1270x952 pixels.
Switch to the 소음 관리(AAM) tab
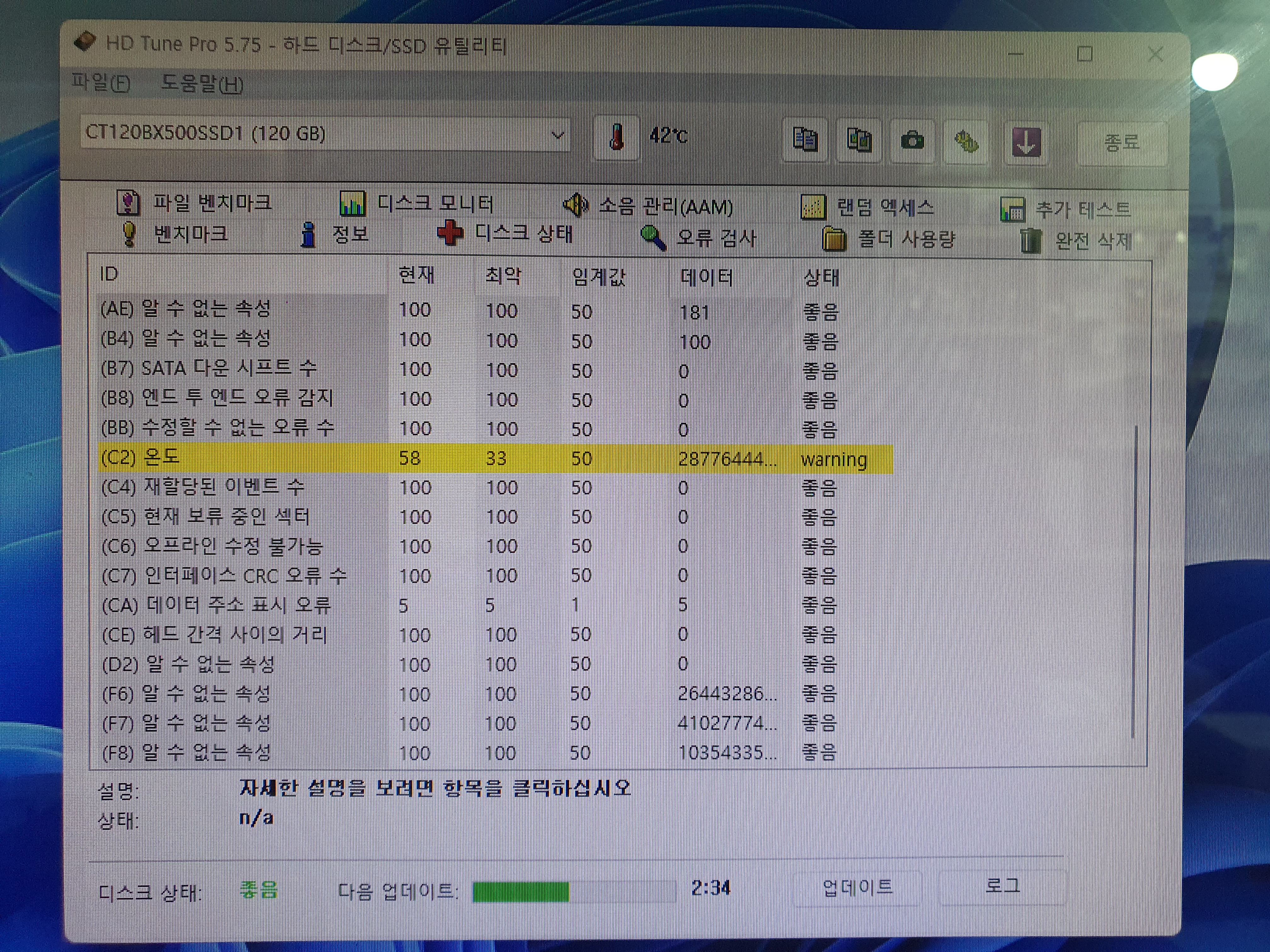coord(648,206)
